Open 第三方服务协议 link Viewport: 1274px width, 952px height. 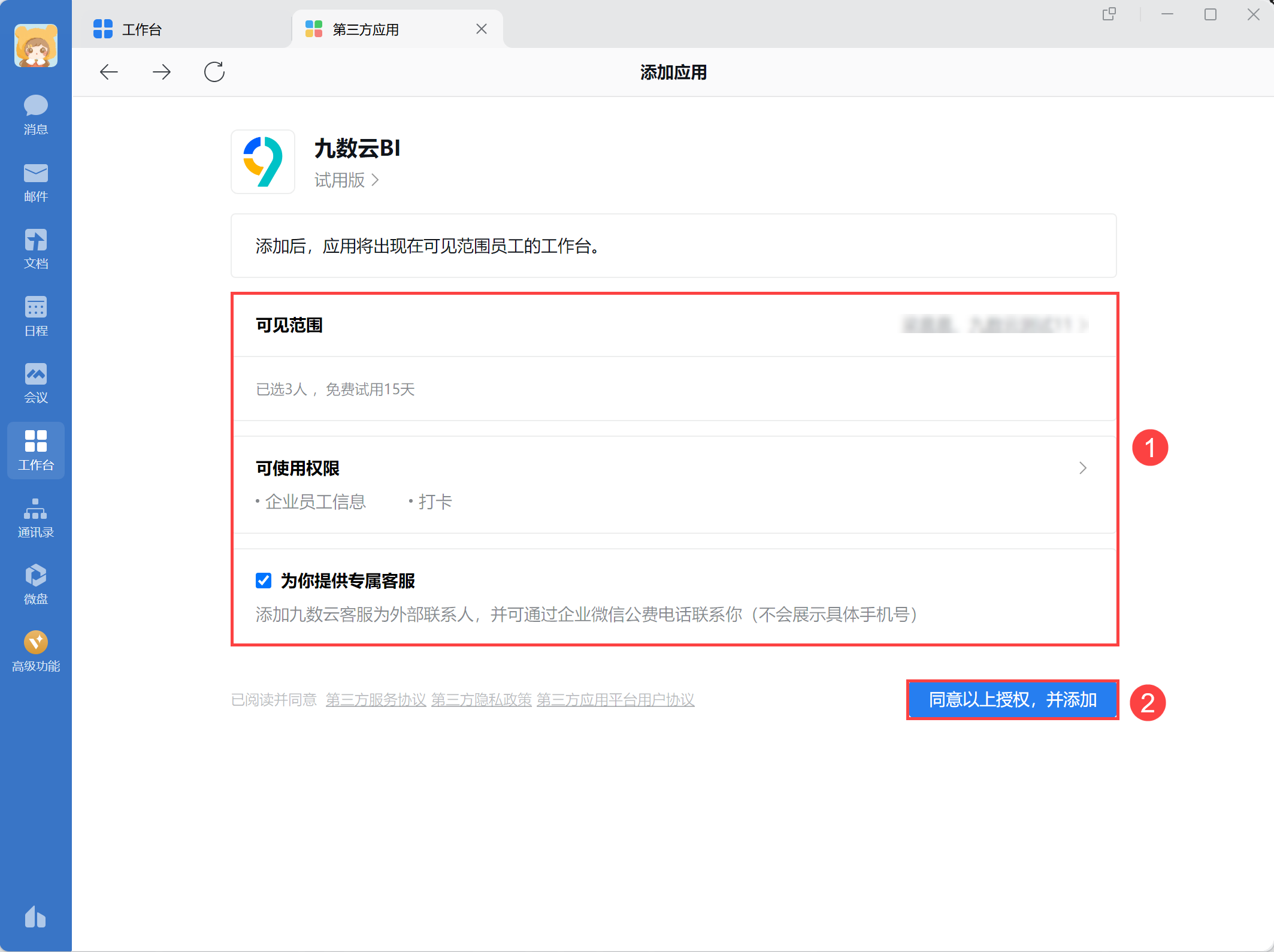tap(376, 700)
